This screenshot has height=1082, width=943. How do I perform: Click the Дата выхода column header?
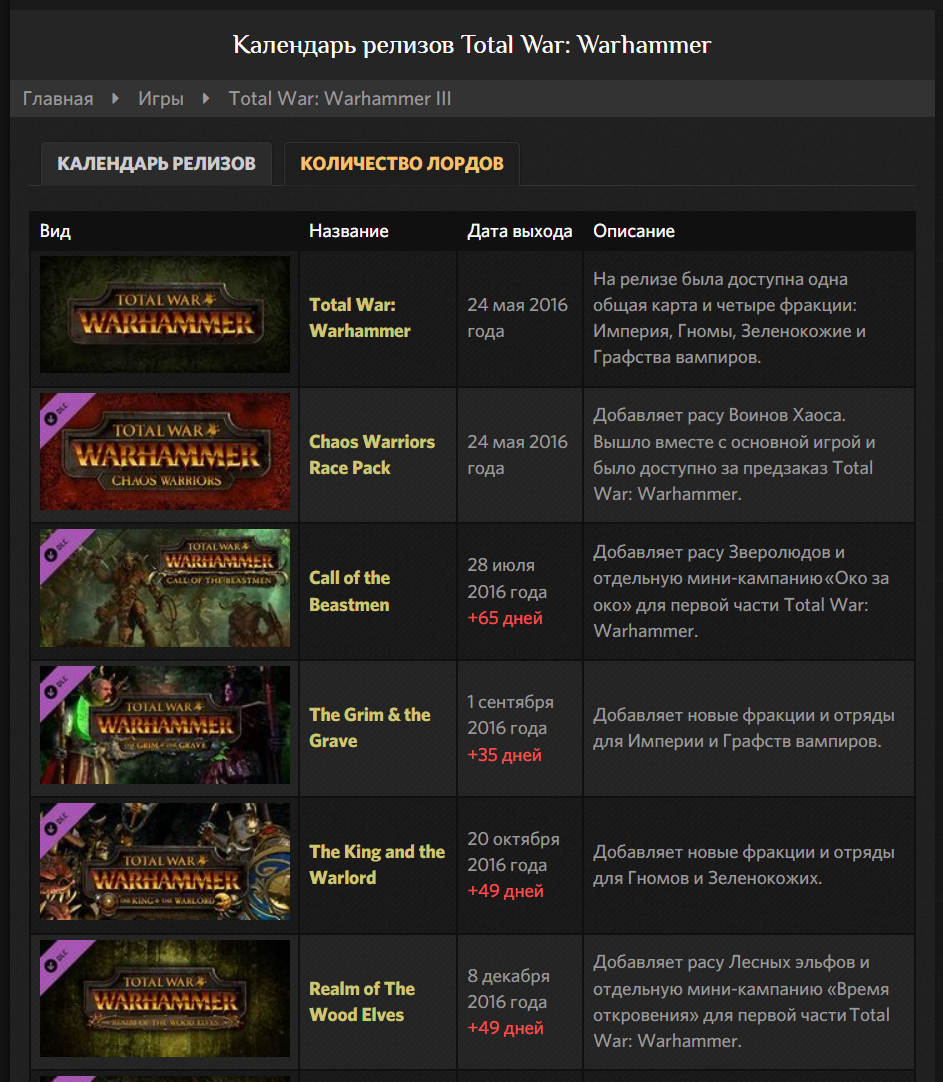click(519, 231)
